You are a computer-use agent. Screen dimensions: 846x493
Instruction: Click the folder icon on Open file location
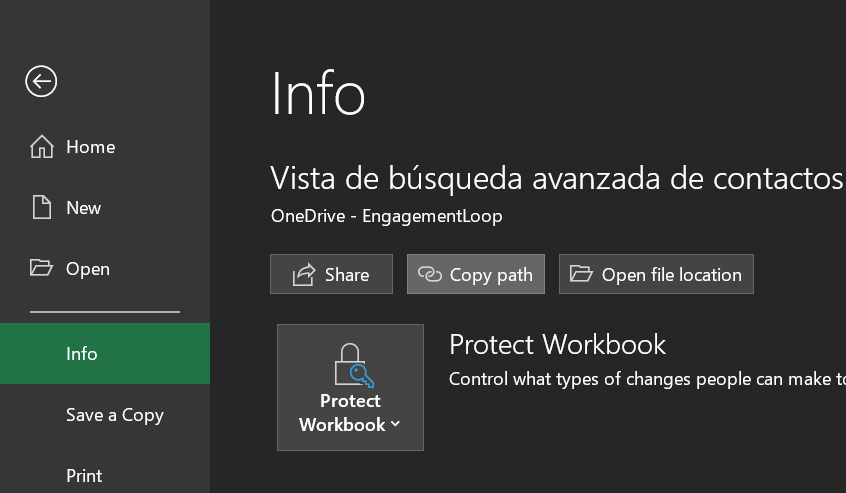(580, 275)
